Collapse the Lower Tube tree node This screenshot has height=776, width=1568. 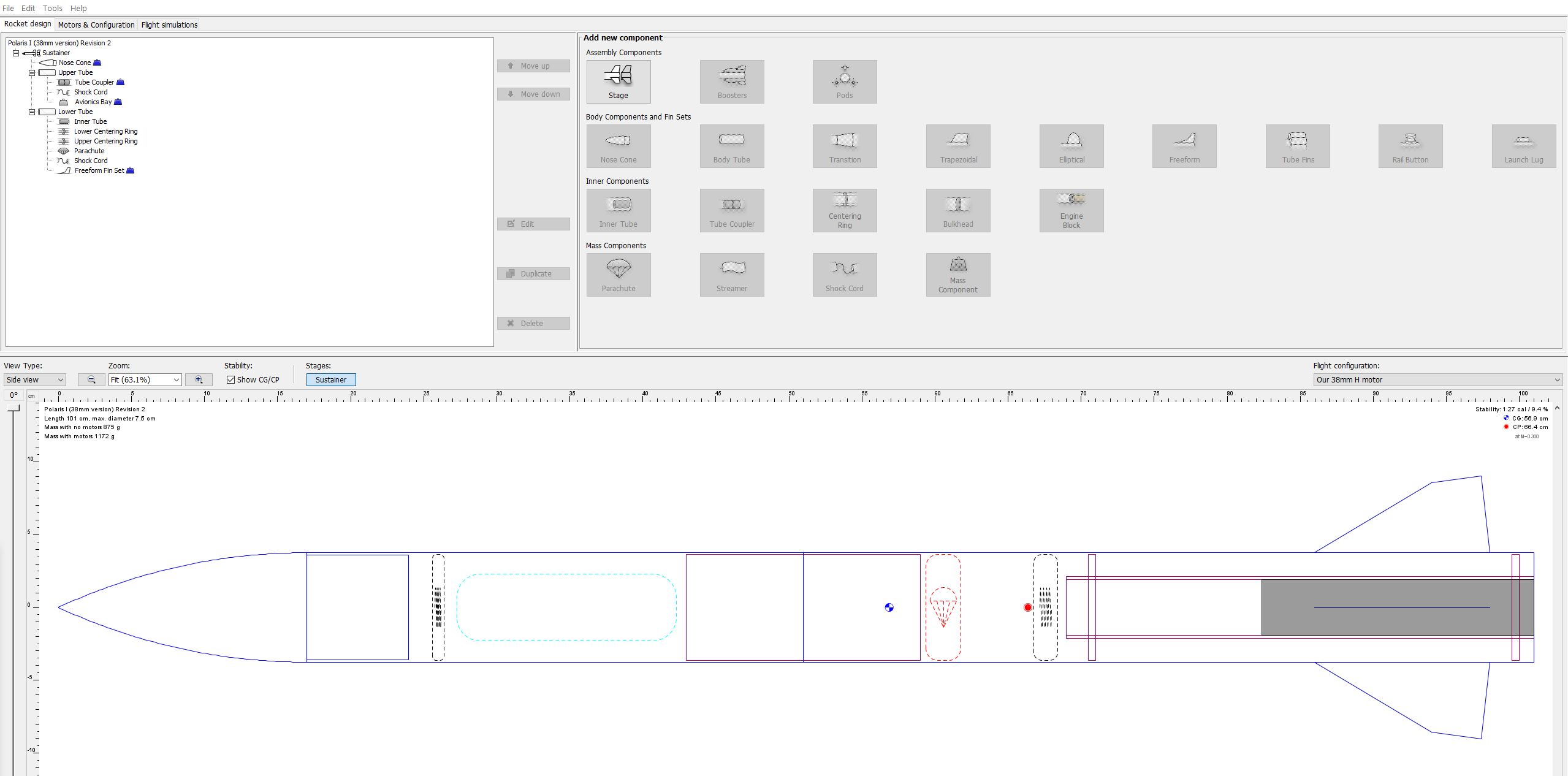tap(32, 112)
